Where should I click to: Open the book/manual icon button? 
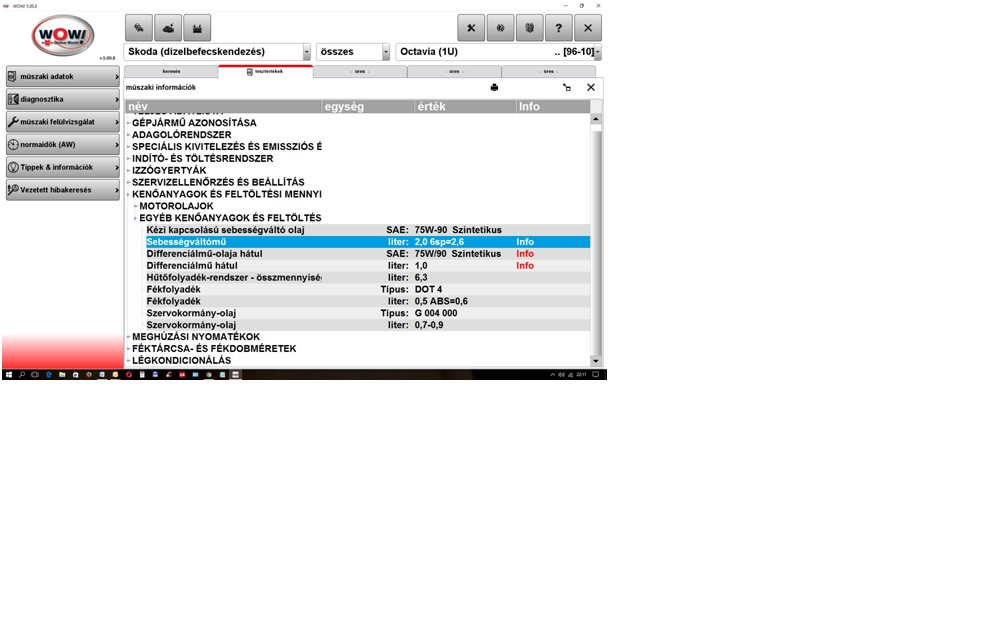(530, 28)
